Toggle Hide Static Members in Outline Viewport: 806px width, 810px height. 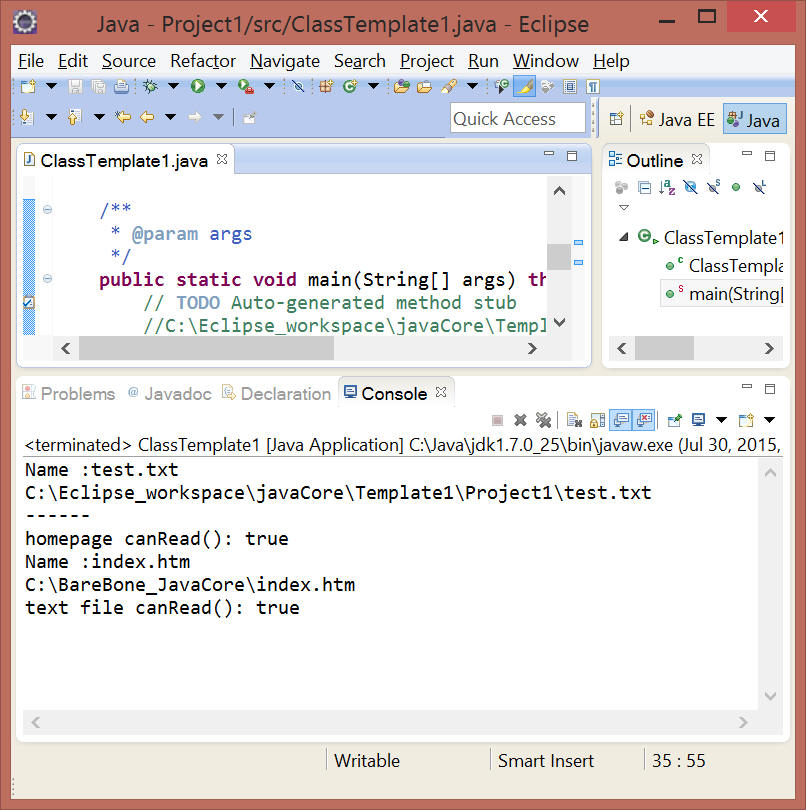714,187
